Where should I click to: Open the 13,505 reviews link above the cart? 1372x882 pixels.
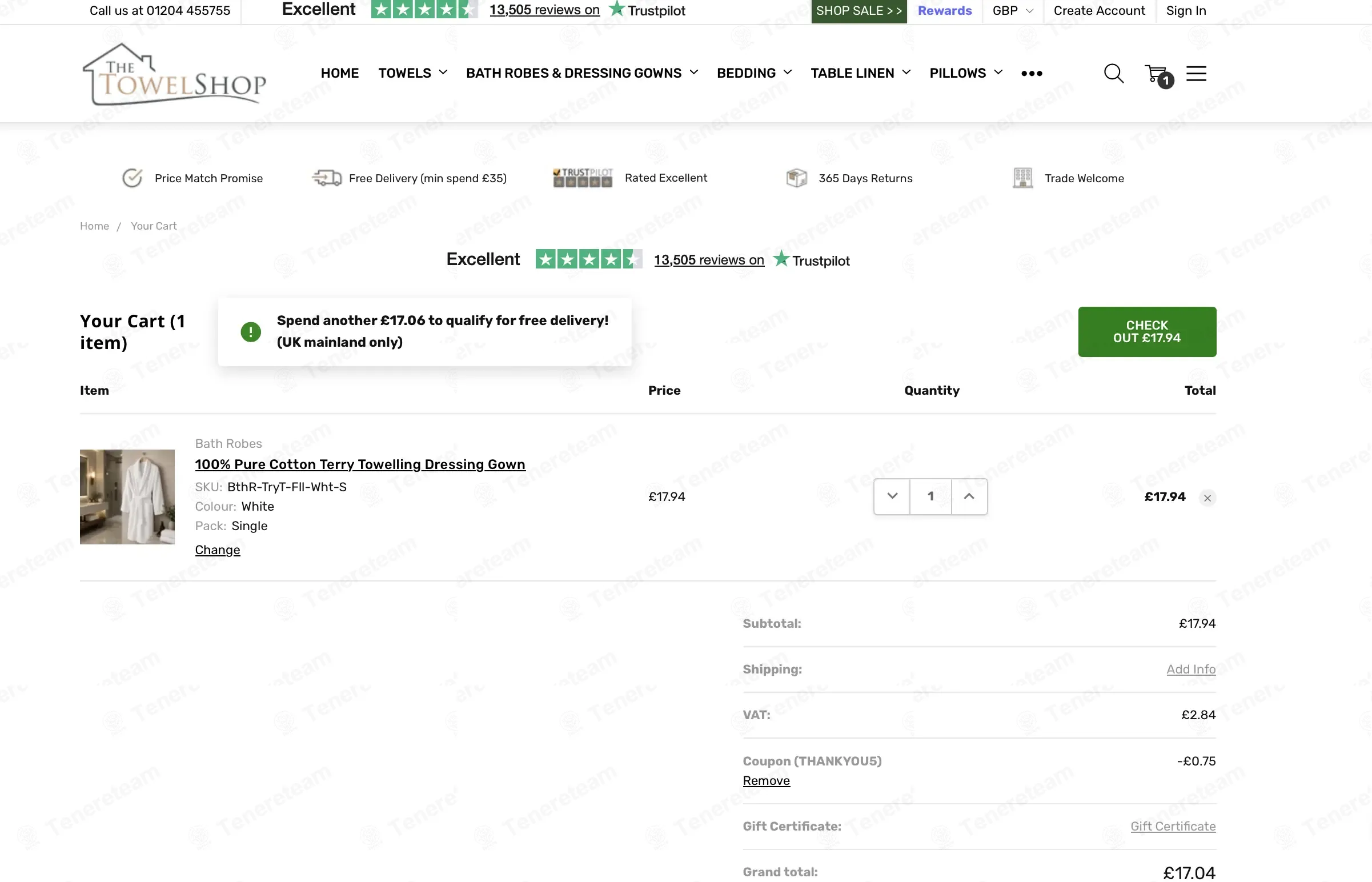click(x=709, y=260)
